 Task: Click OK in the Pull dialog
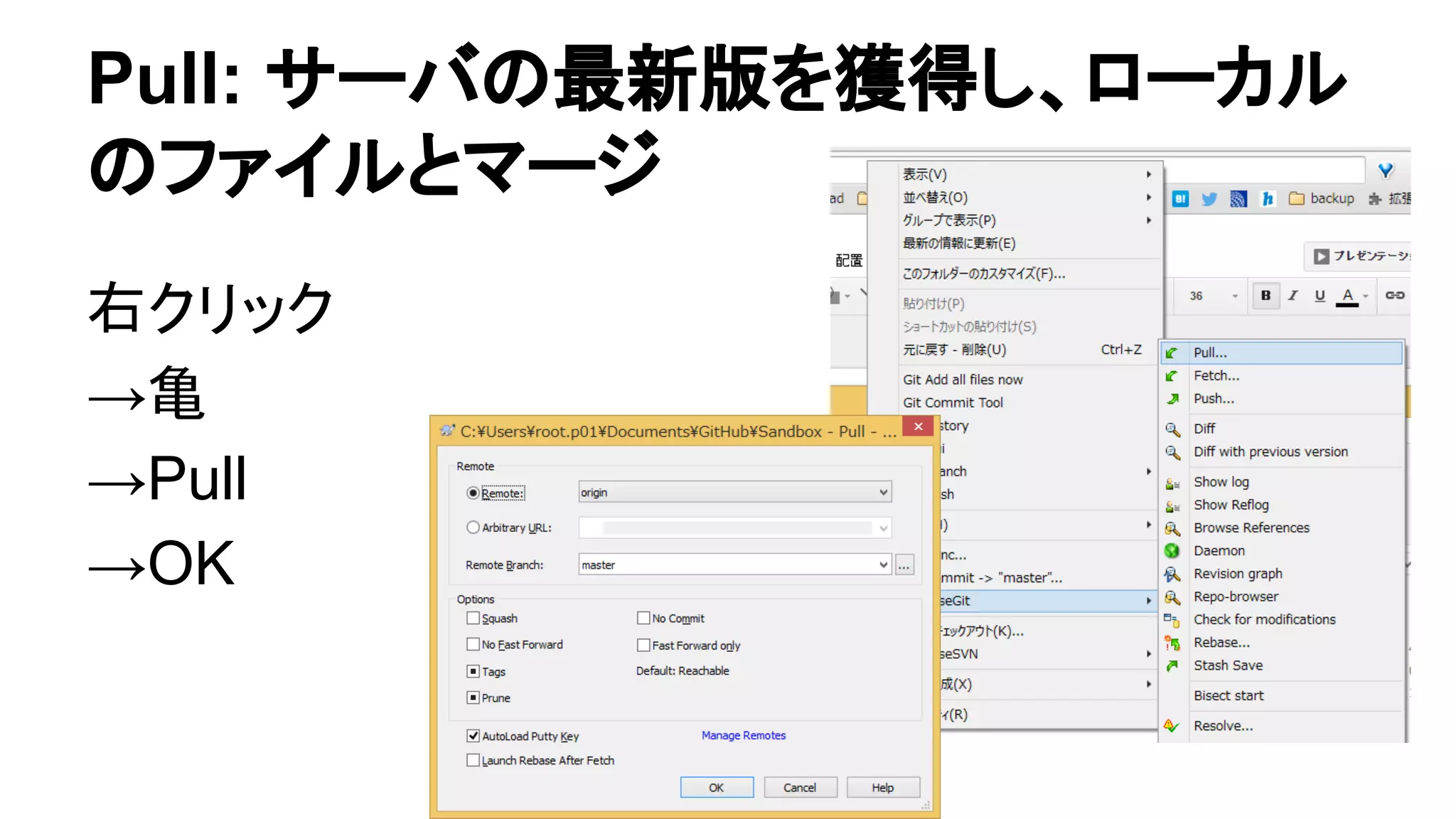click(x=717, y=788)
